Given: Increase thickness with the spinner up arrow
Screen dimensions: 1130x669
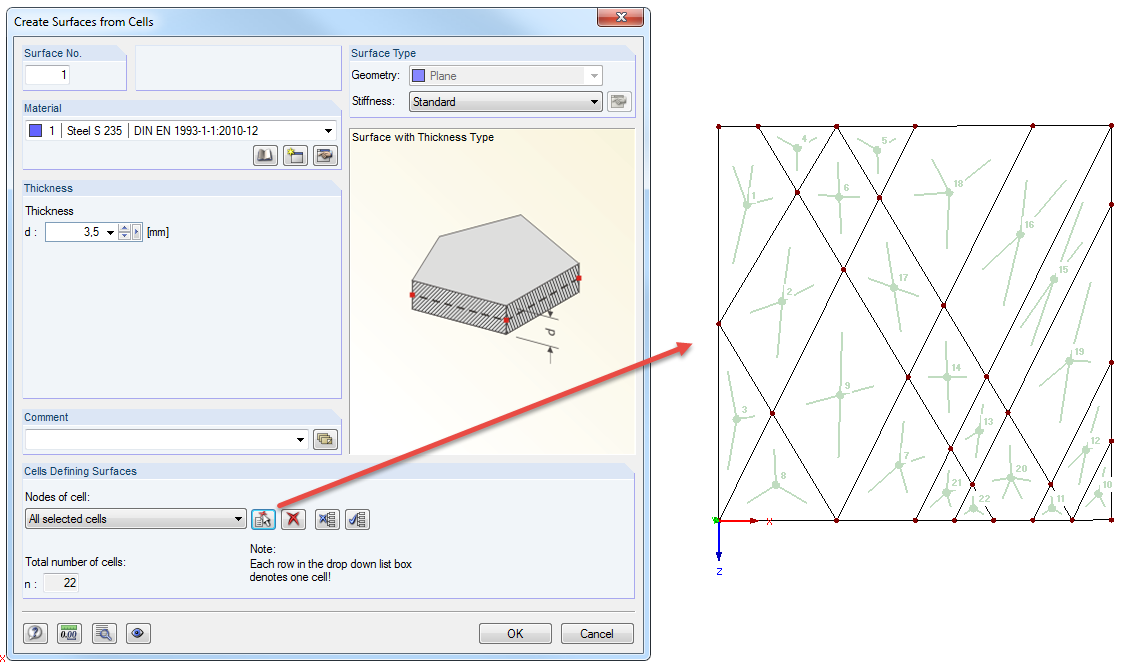Looking at the screenshot, I should tap(125, 229).
